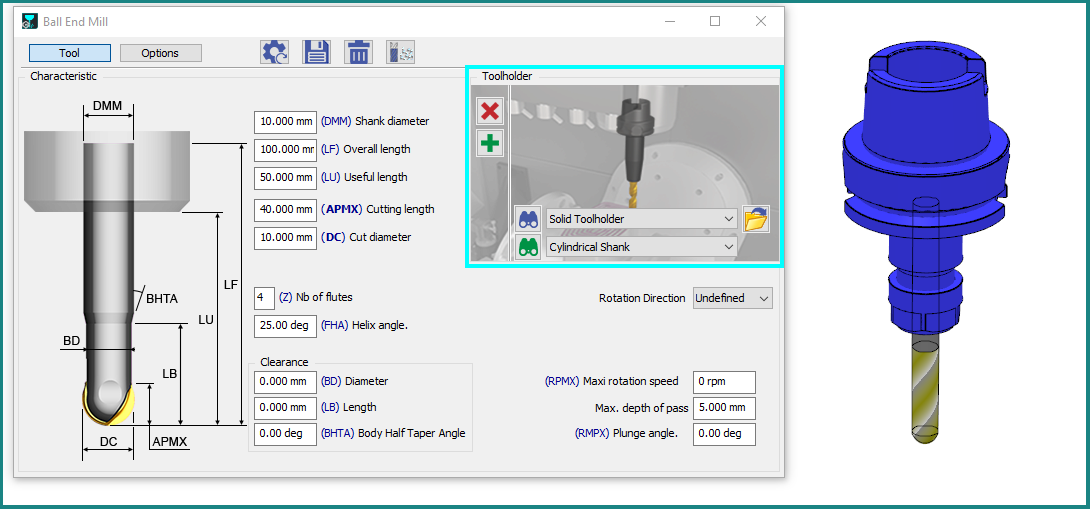This screenshot has width=1090, height=510.
Task: Remove toolholder with red X icon
Action: point(490,111)
